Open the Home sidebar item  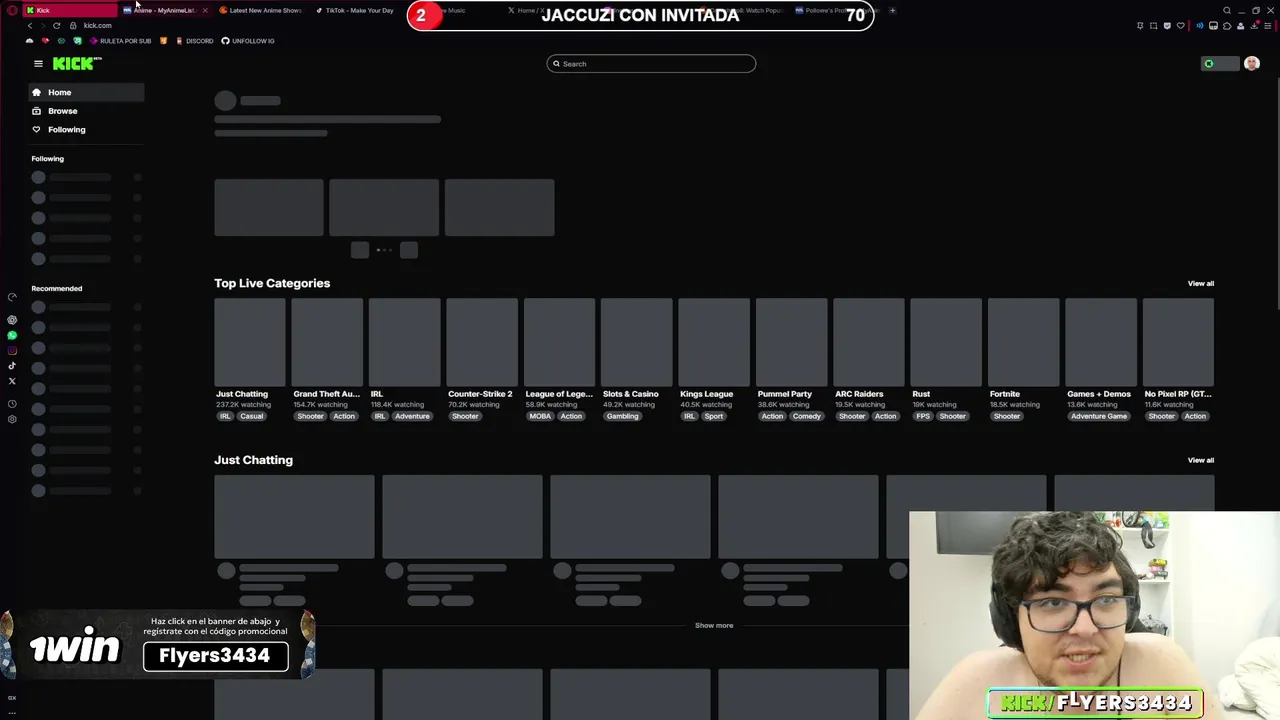86,92
